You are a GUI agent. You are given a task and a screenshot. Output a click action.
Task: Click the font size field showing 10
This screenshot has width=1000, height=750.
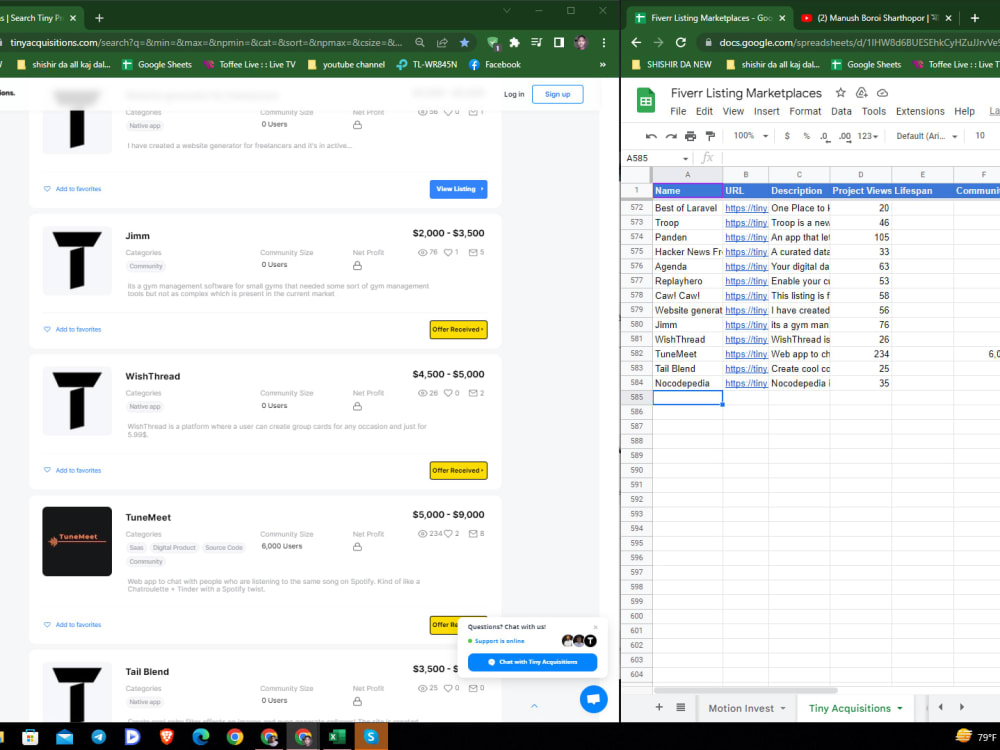click(x=980, y=136)
